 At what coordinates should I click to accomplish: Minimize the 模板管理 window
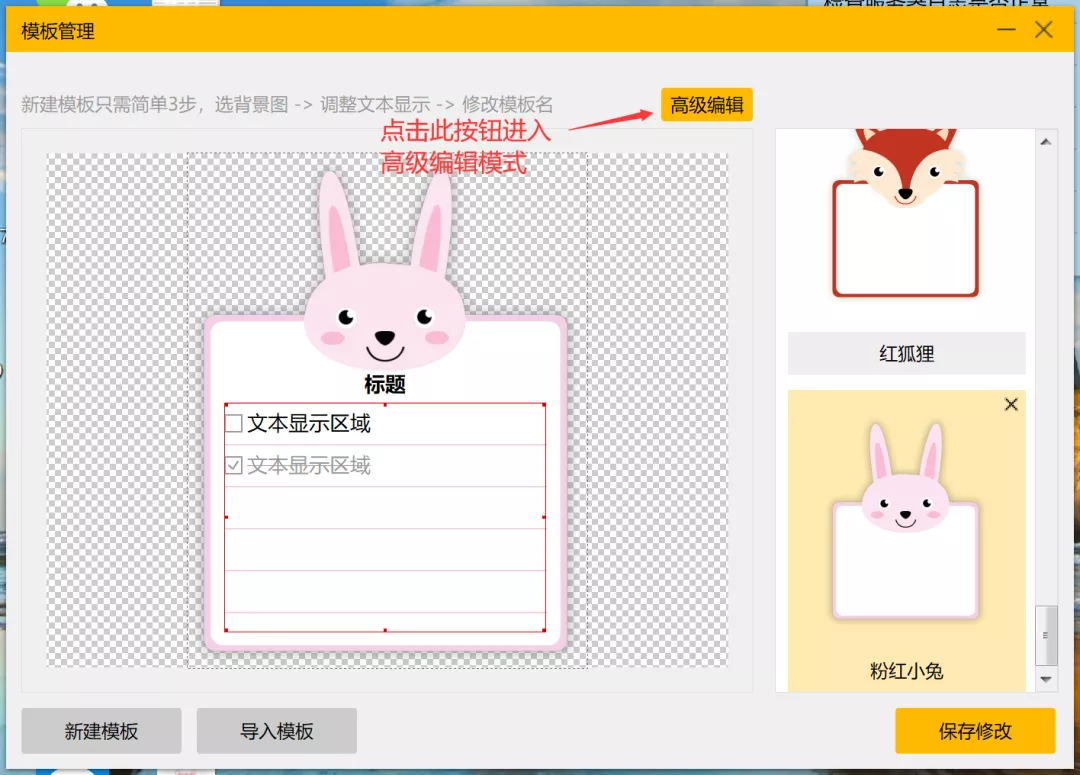pos(1006,30)
